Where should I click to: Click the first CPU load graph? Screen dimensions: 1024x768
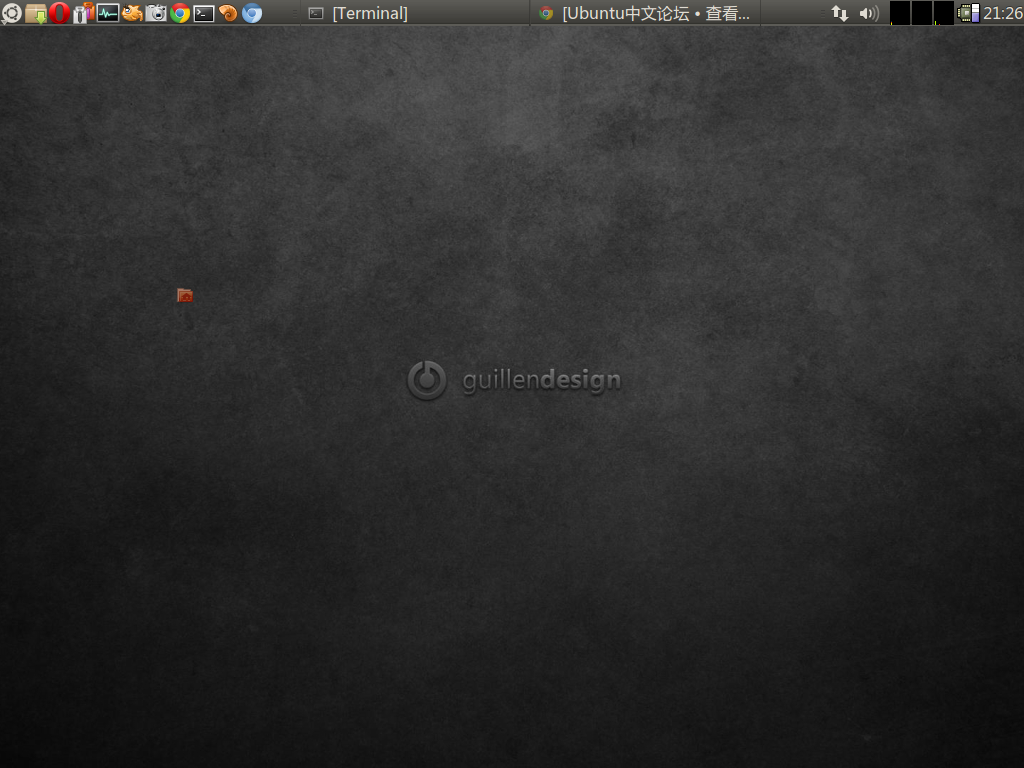[900, 13]
